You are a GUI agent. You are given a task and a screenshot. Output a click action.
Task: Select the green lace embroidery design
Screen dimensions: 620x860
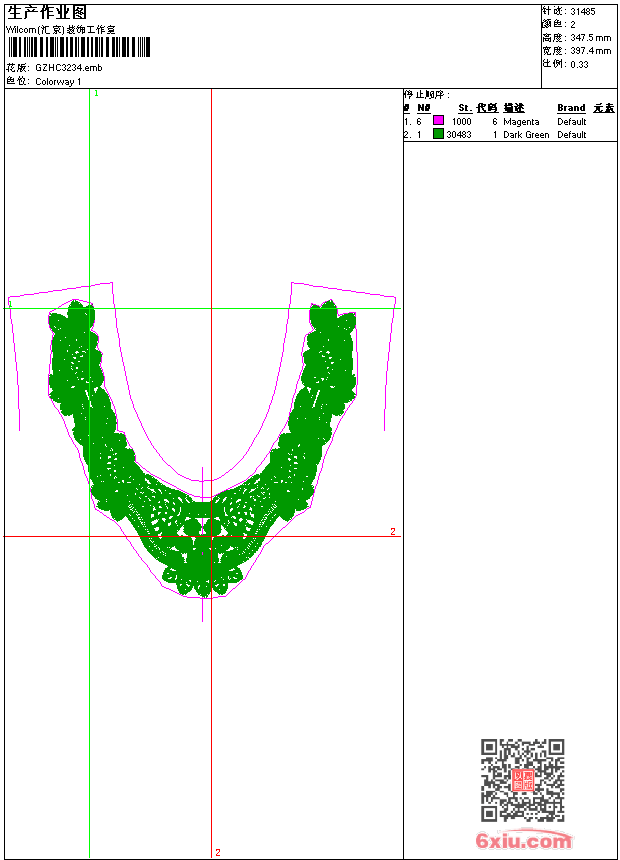point(202,470)
